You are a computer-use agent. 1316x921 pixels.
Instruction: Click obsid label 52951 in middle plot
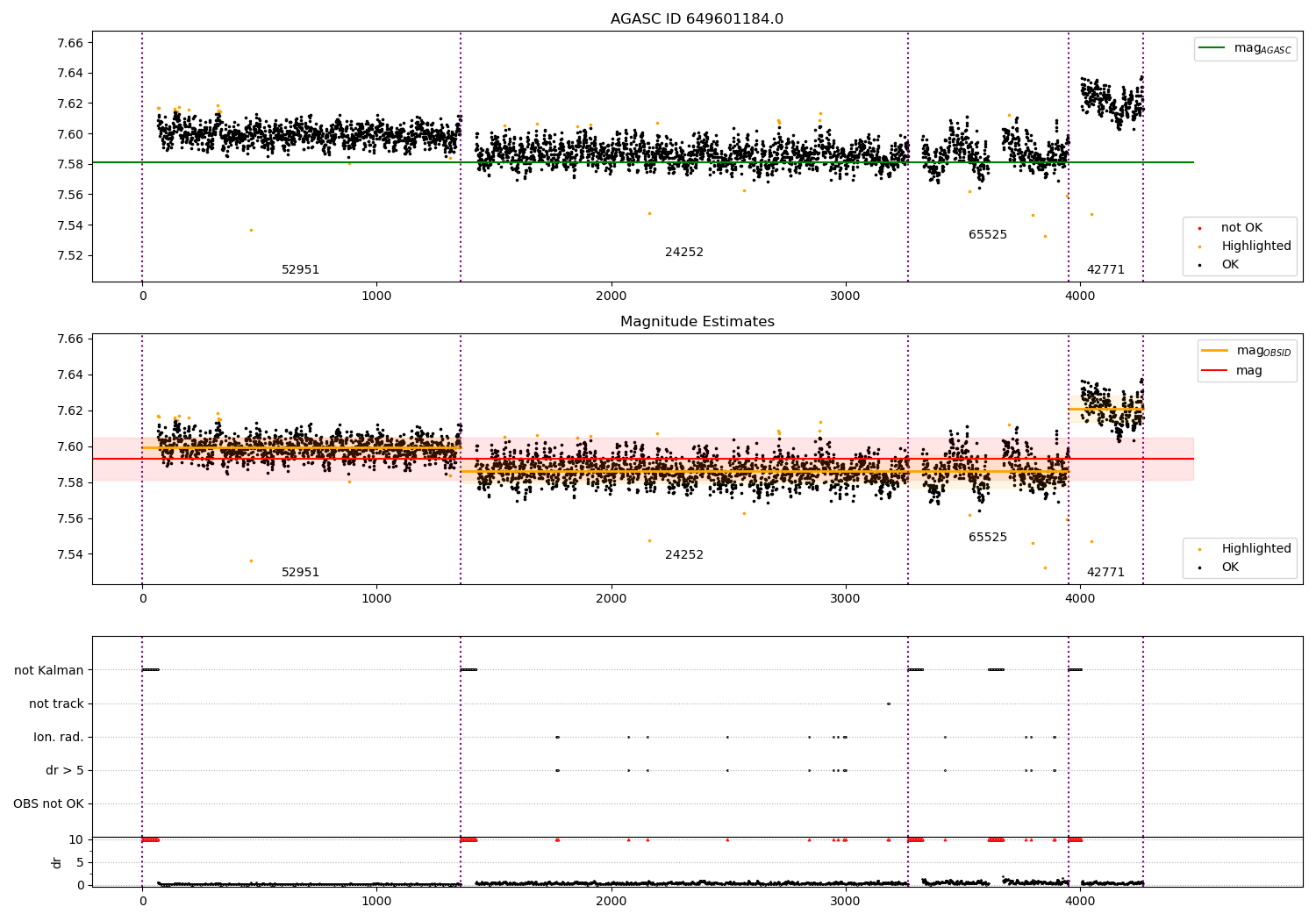[300, 573]
